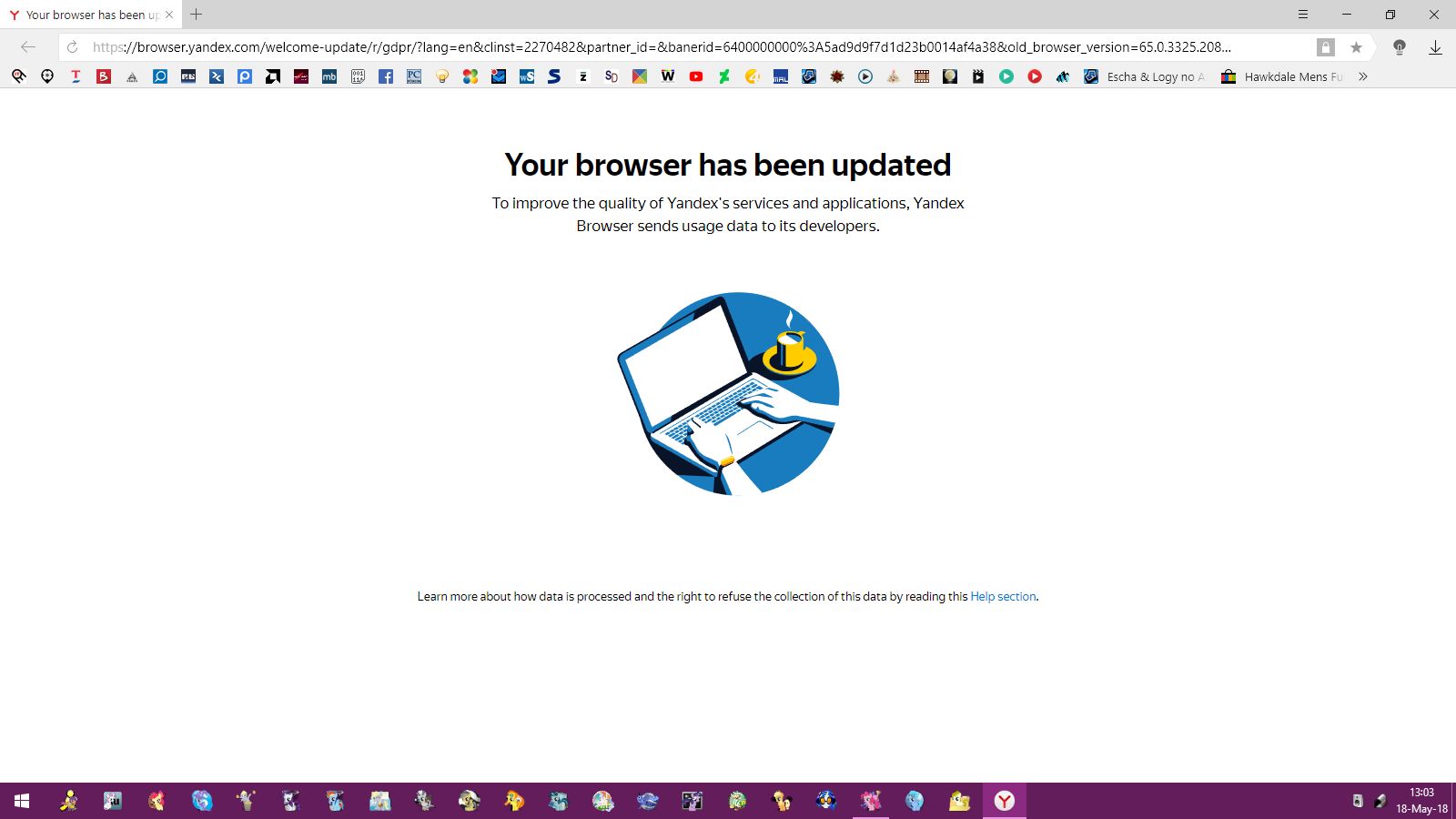Image resolution: width=1456 pixels, height=819 pixels.
Task: Click the Yandex Browser taskbar icon
Action: tap(1005, 801)
